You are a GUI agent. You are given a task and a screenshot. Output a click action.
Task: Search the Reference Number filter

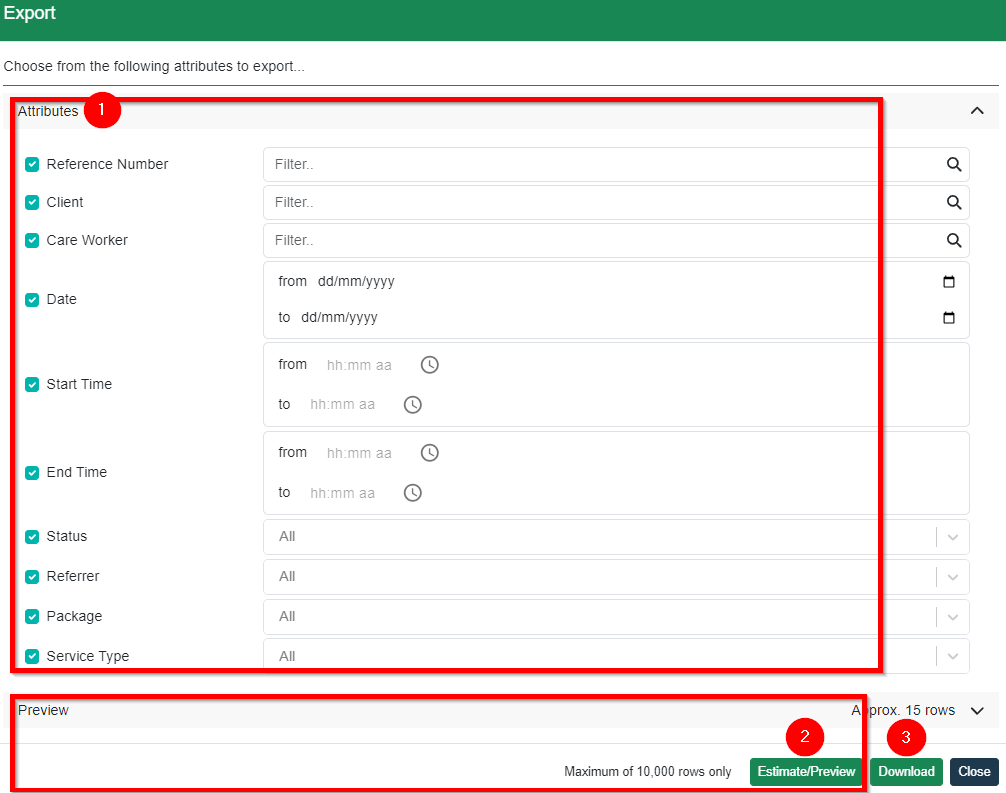[953, 164]
